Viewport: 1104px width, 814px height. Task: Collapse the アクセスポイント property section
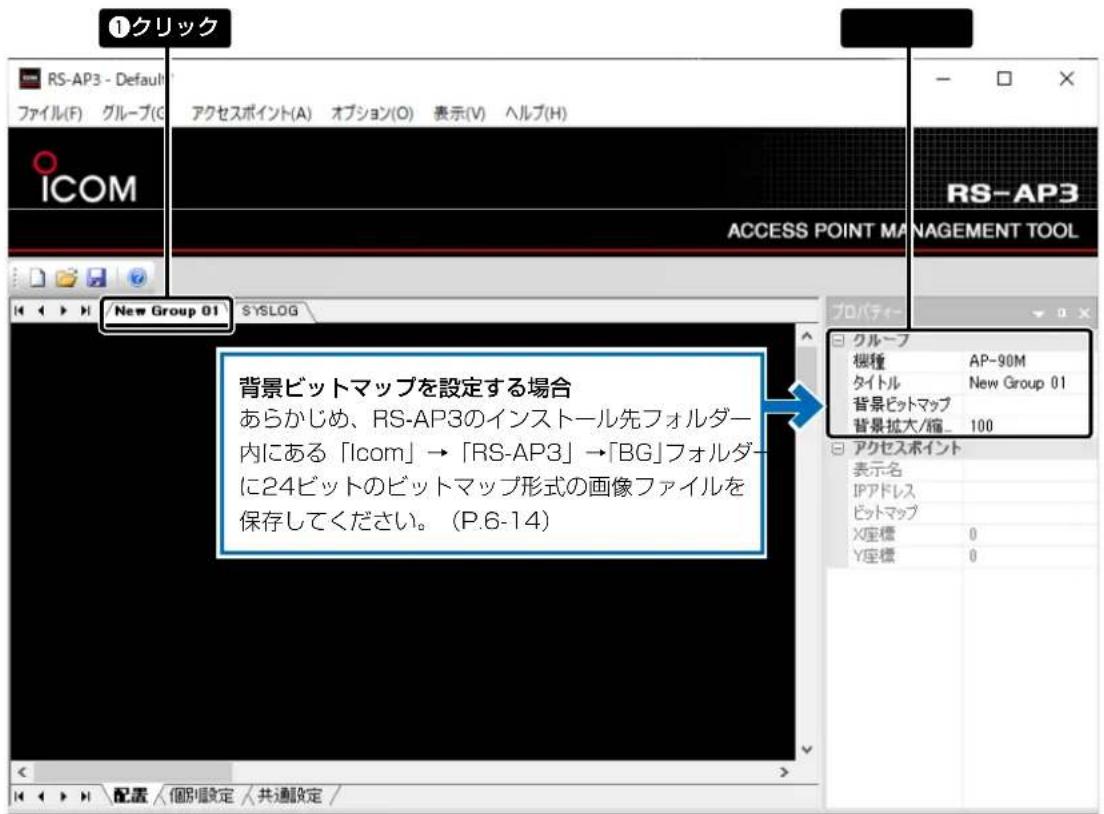click(x=838, y=449)
